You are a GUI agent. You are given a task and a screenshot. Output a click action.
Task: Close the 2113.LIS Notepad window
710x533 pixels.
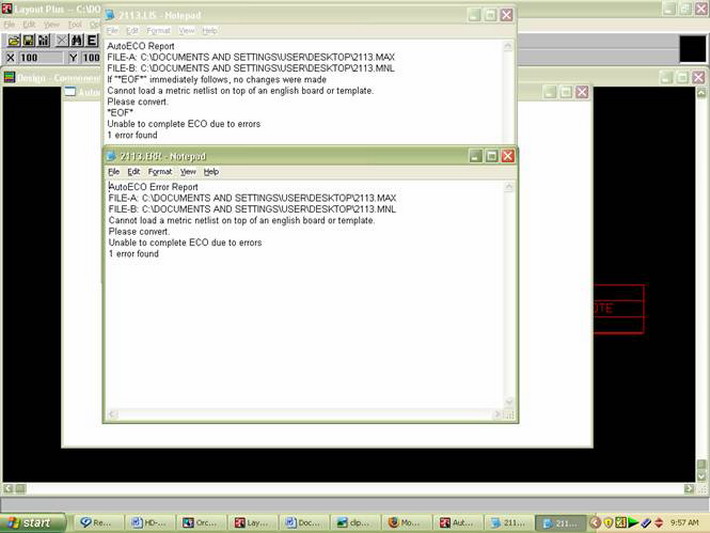point(507,15)
